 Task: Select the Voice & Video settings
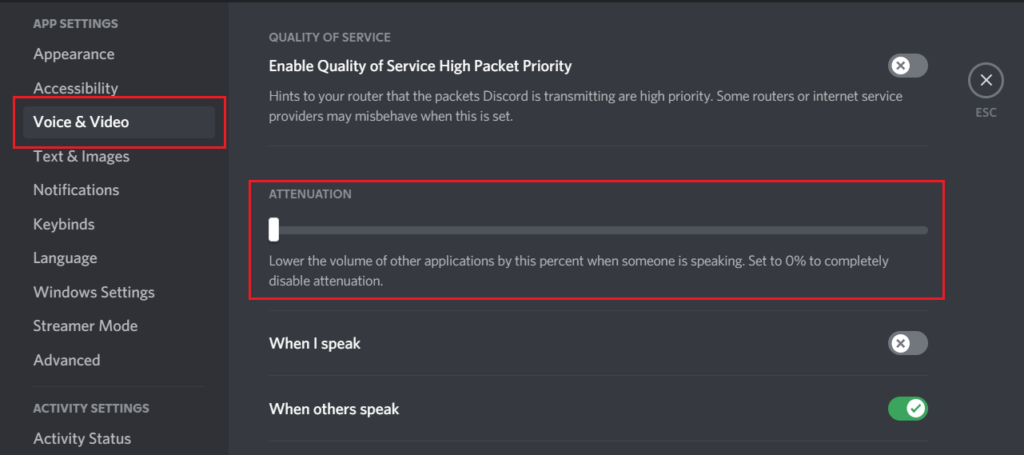(x=81, y=122)
